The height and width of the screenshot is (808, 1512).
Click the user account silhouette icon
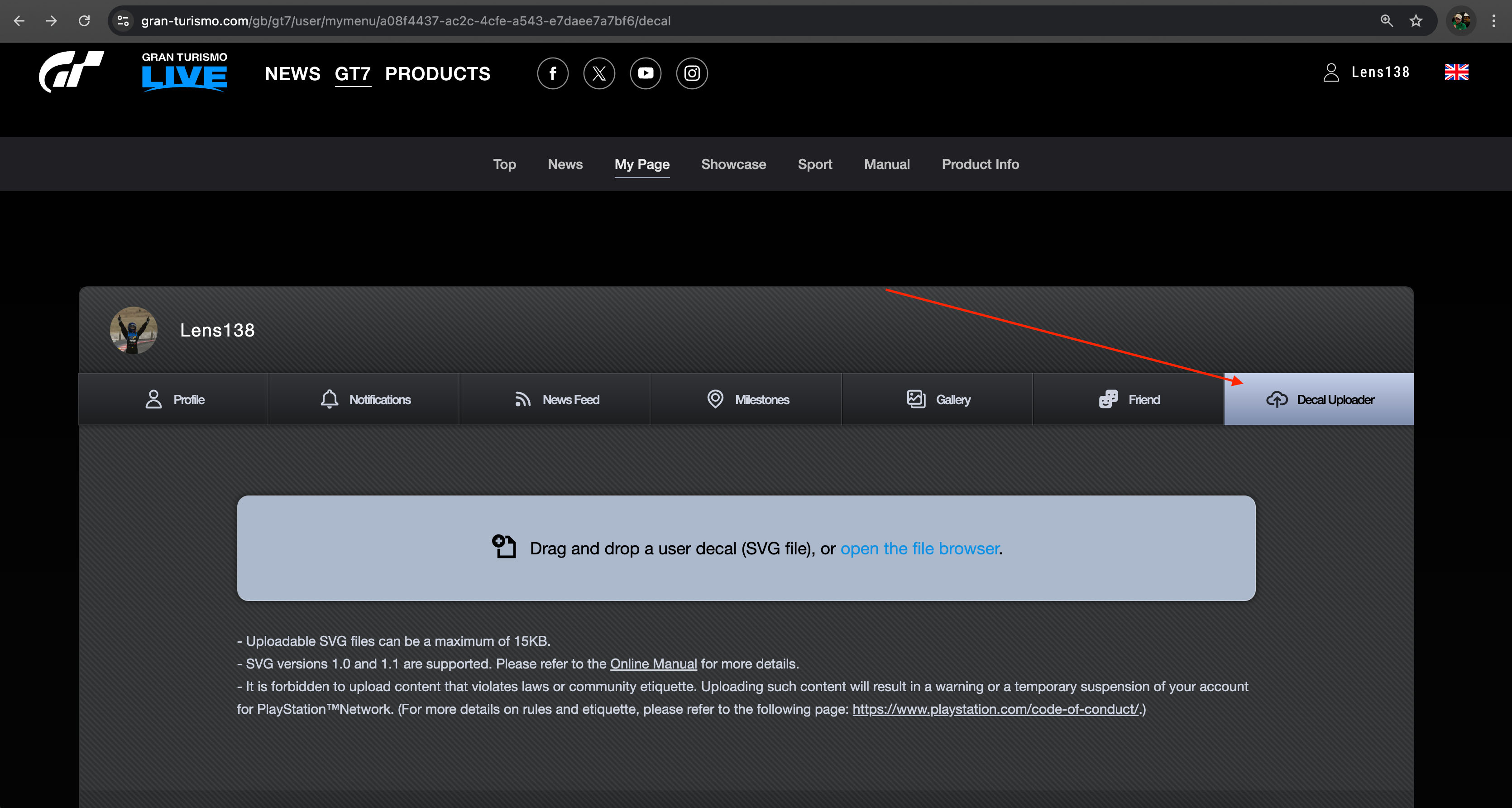tap(1331, 73)
